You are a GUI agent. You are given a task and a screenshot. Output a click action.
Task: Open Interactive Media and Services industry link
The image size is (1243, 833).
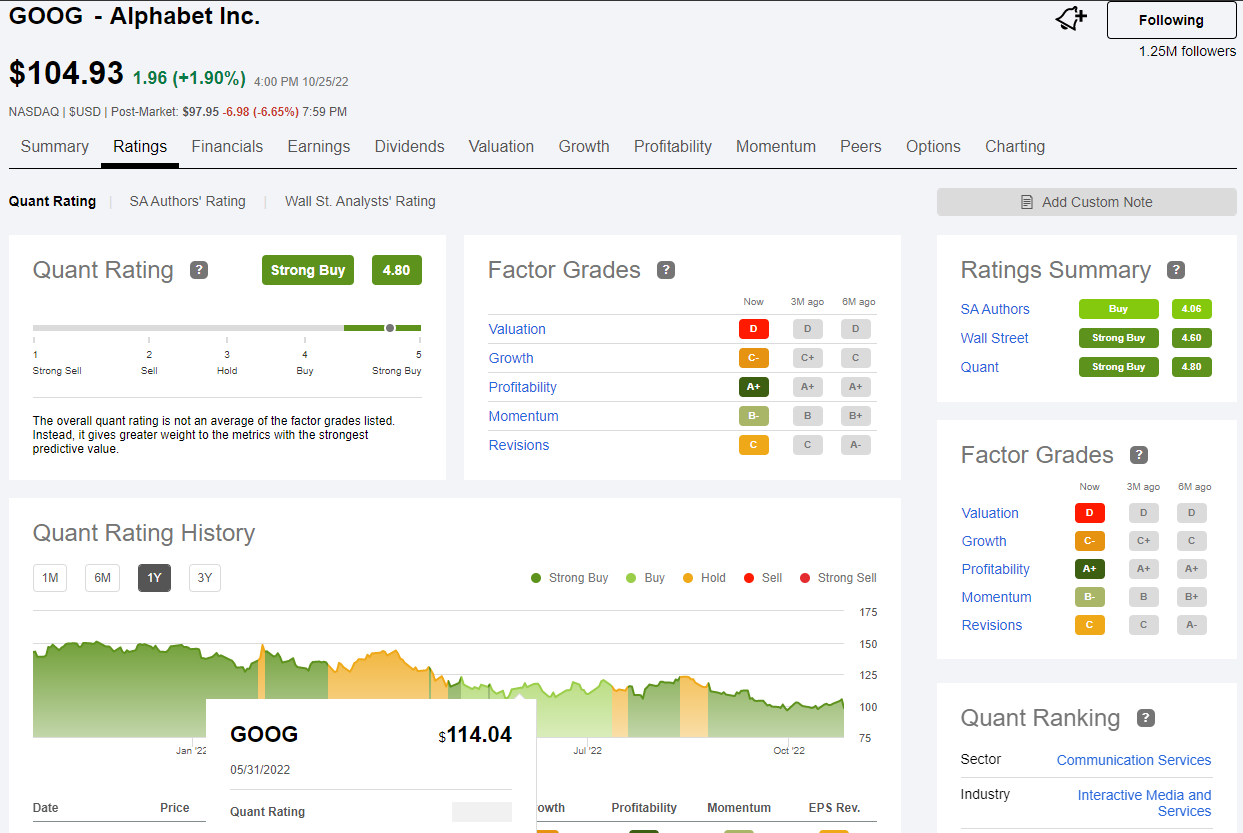coord(1144,803)
